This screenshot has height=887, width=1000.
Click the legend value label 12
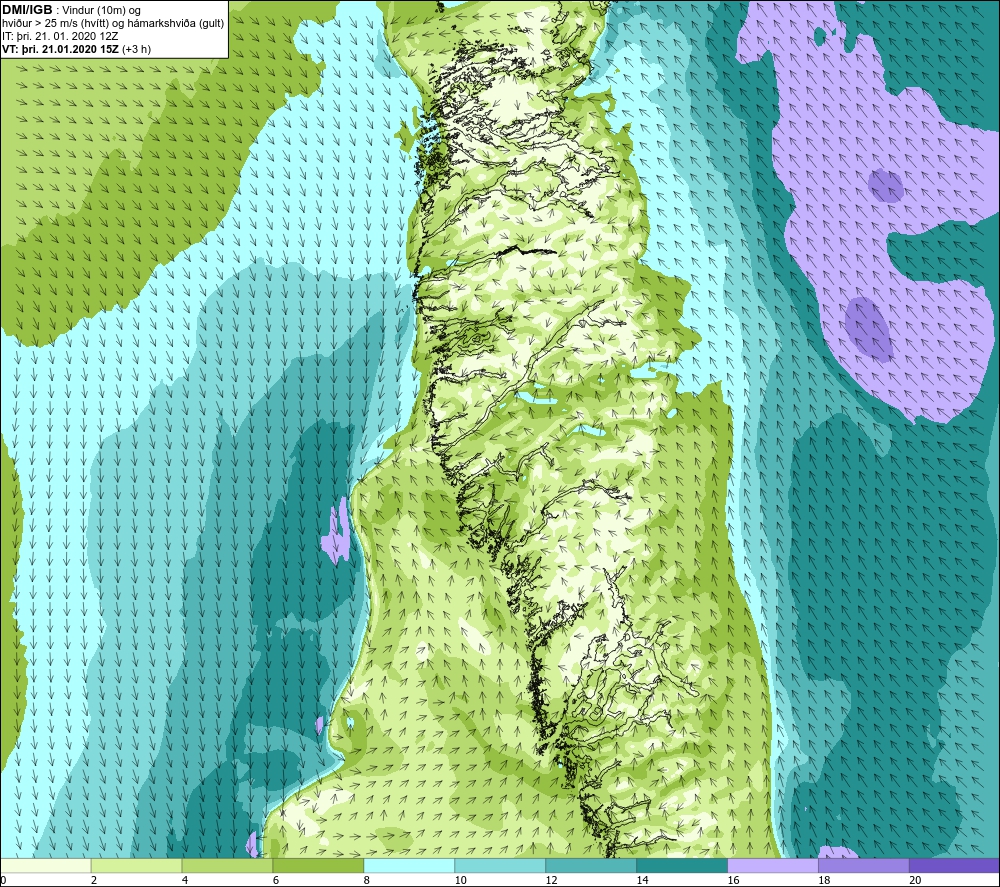tap(552, 880)
